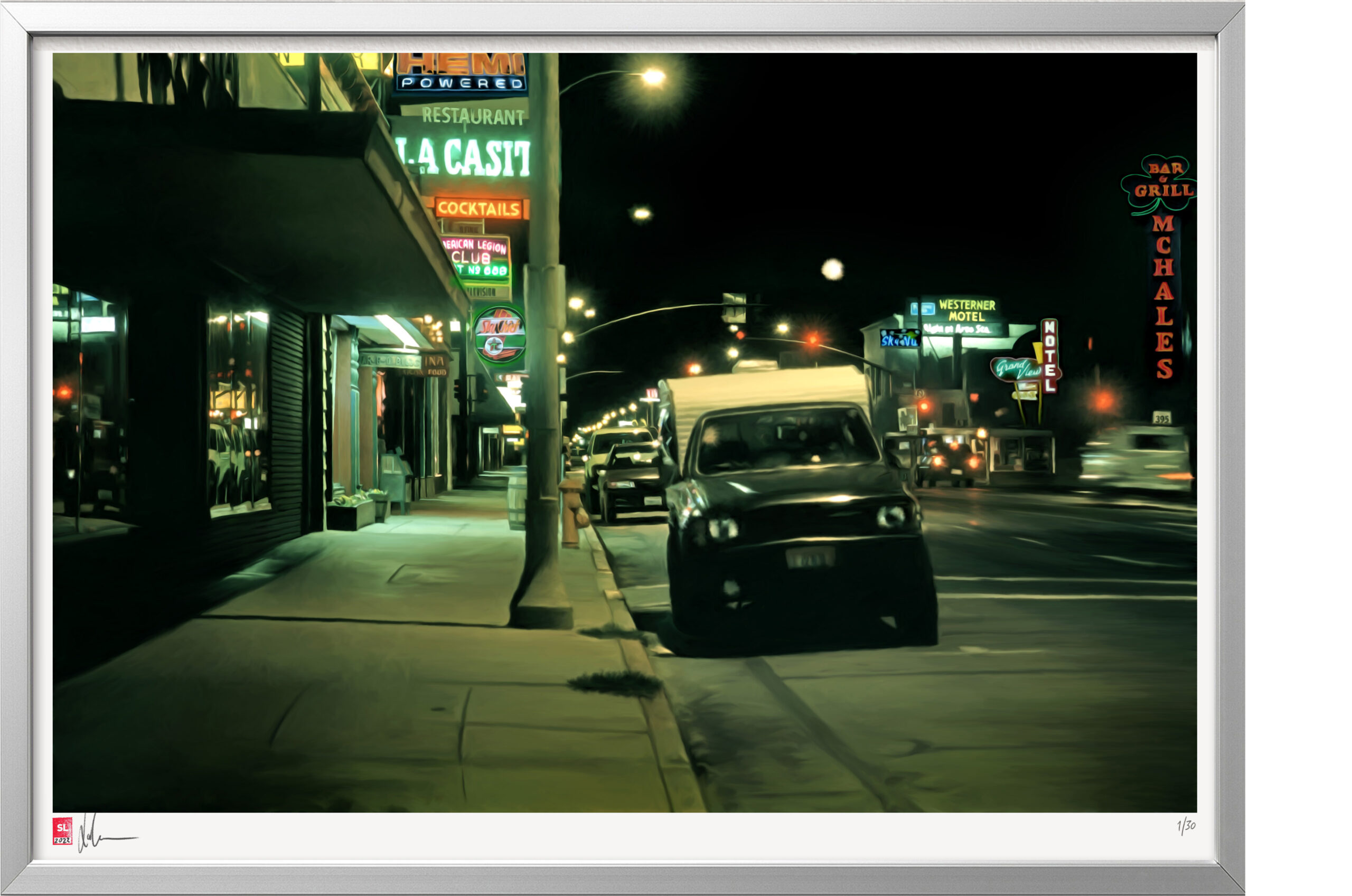The image size is (1352, 896).
Task: Click the 1/30 edition number
Action: pyautogui.click(x=1186, y=826)
